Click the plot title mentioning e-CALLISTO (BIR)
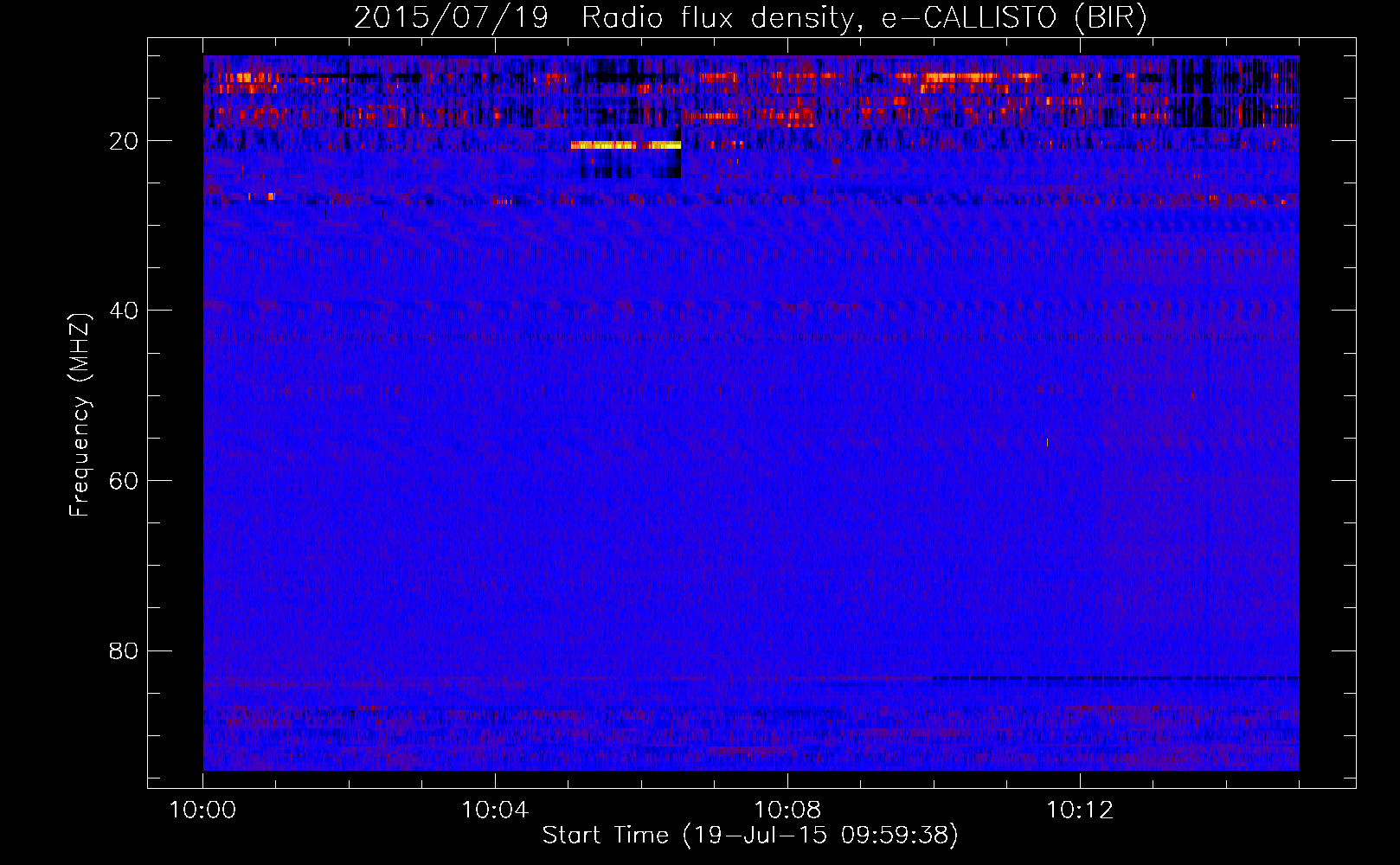1400x865 pixels. click(x=750, y=18)
